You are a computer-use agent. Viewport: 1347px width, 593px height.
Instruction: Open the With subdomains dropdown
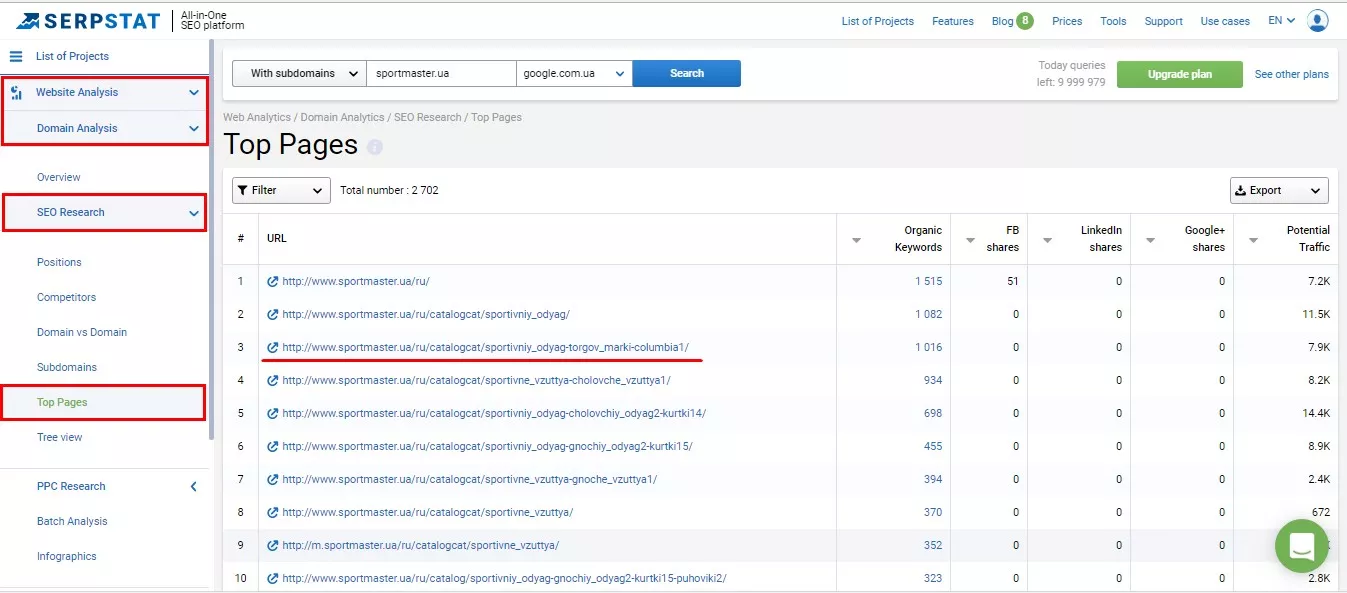pos(299,73)
